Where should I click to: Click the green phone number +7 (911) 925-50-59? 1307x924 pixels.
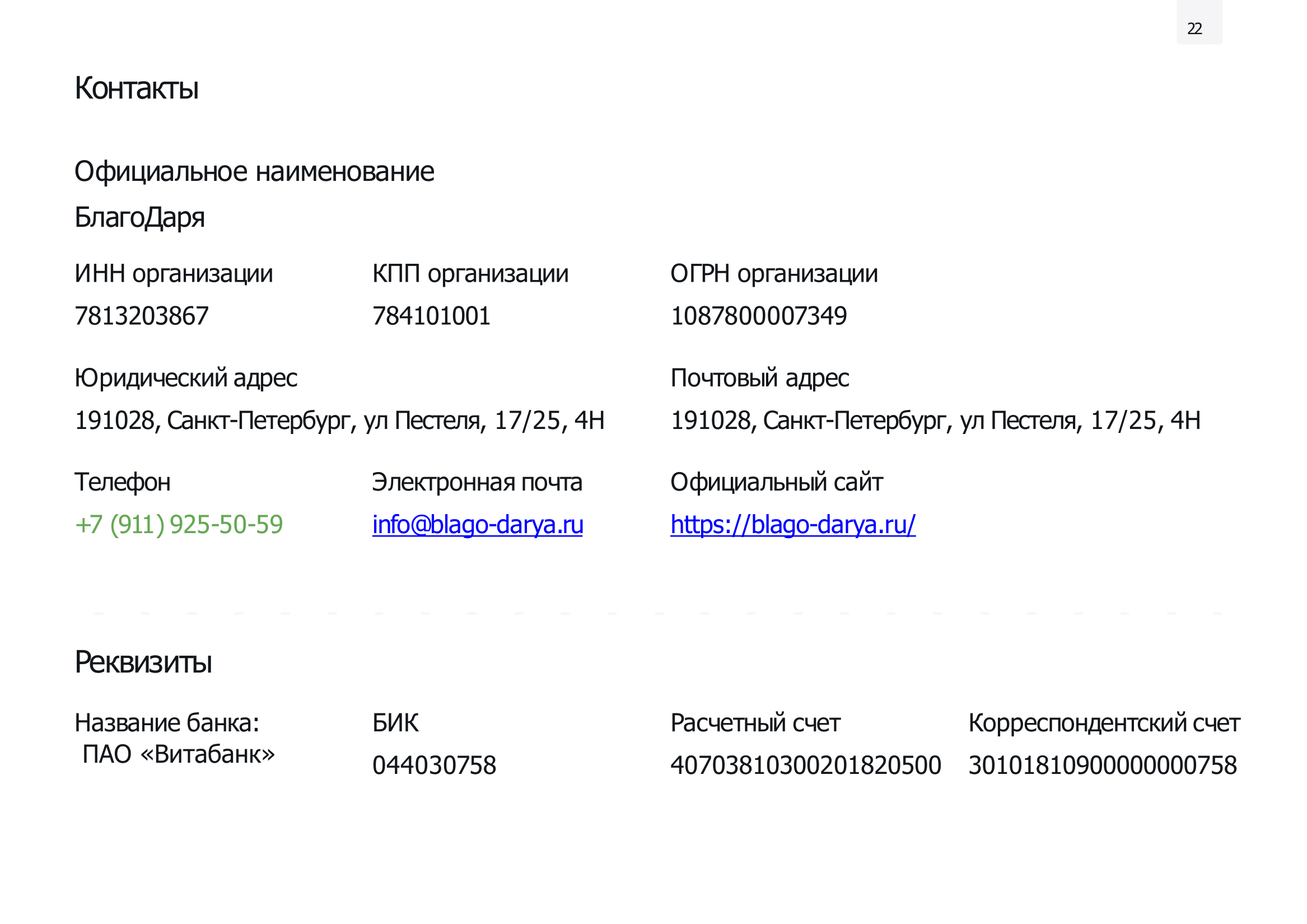(x=179, y=525)
